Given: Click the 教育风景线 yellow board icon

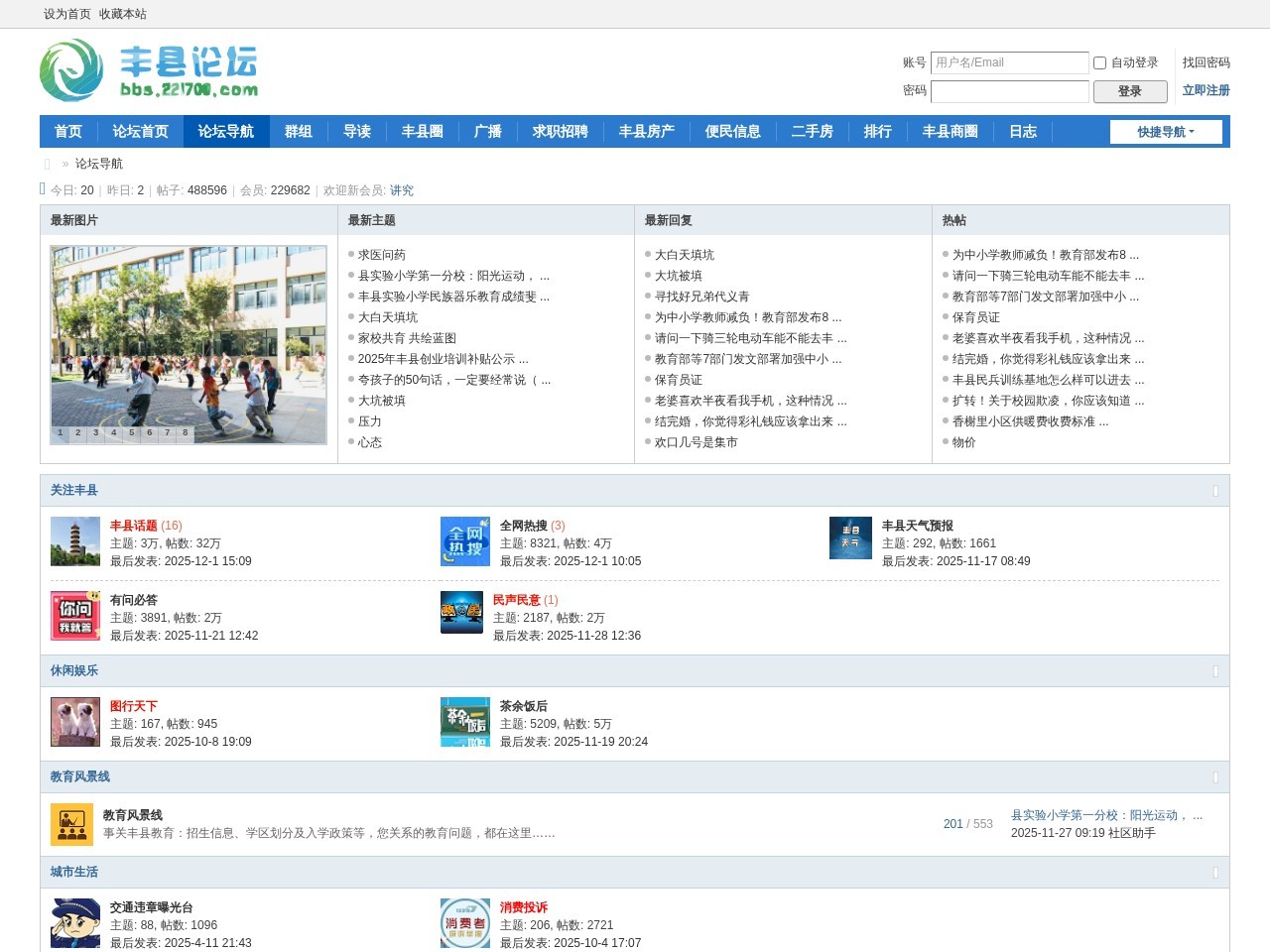Looking at the screenshot, I should click(71, 824).
